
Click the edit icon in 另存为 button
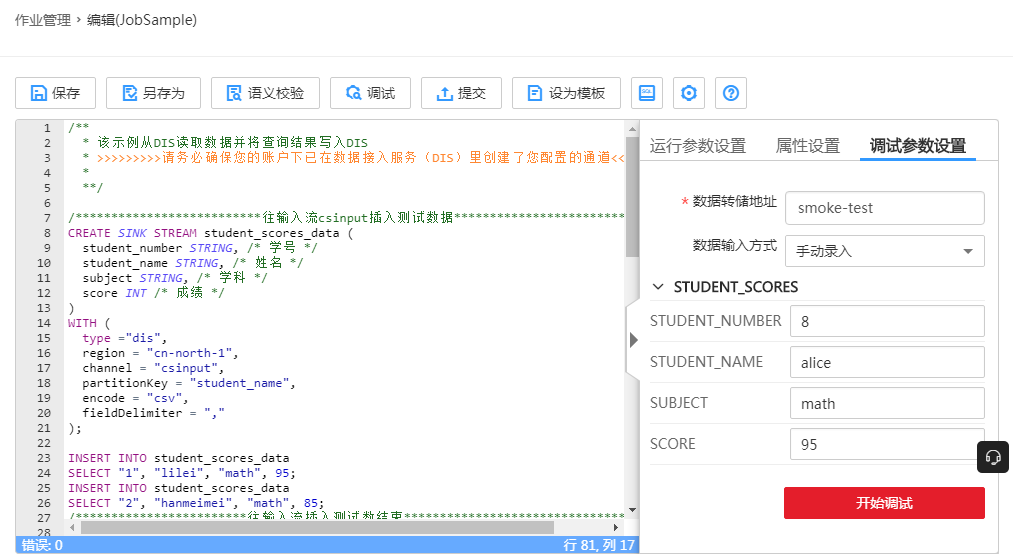(130, 93)
